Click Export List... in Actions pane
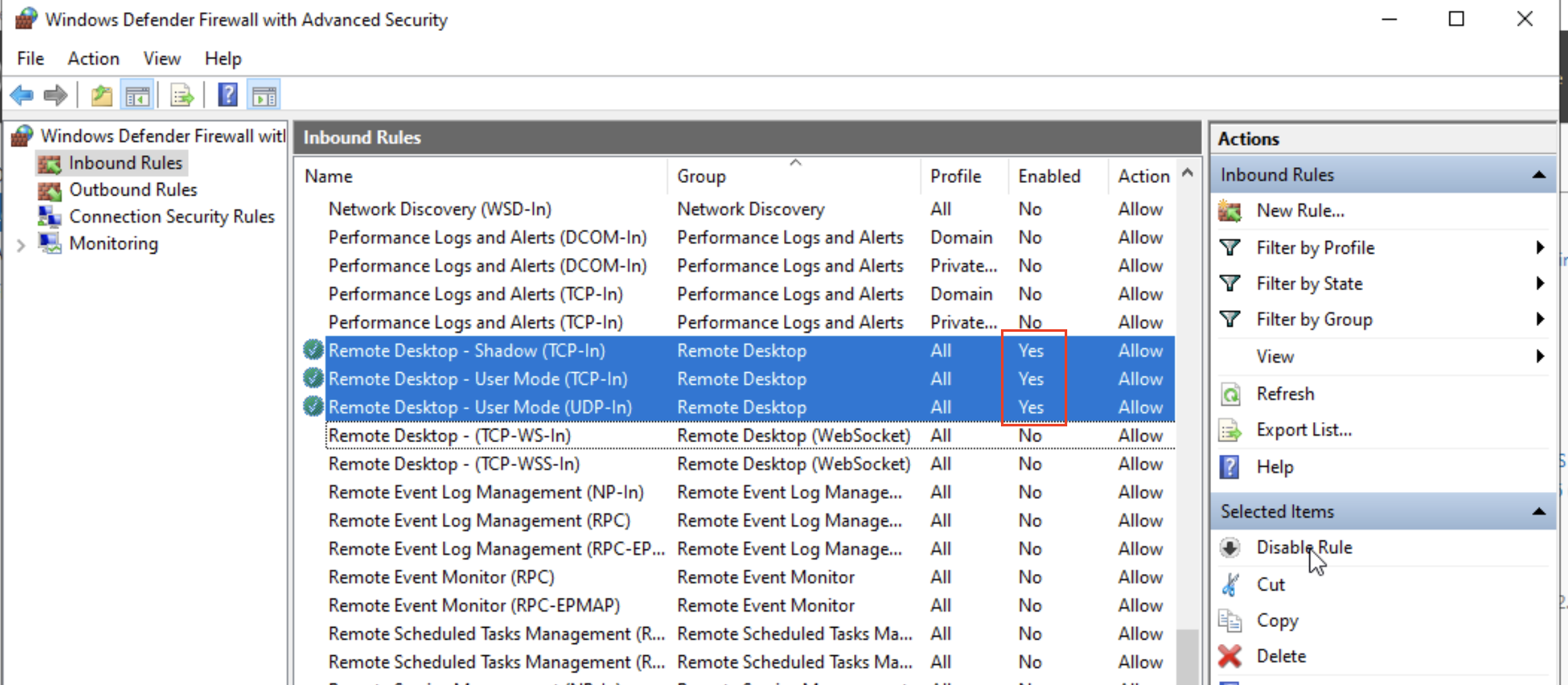Image resolution: width=1568 pixels, height=685 pixels. tap(1304, 430)
